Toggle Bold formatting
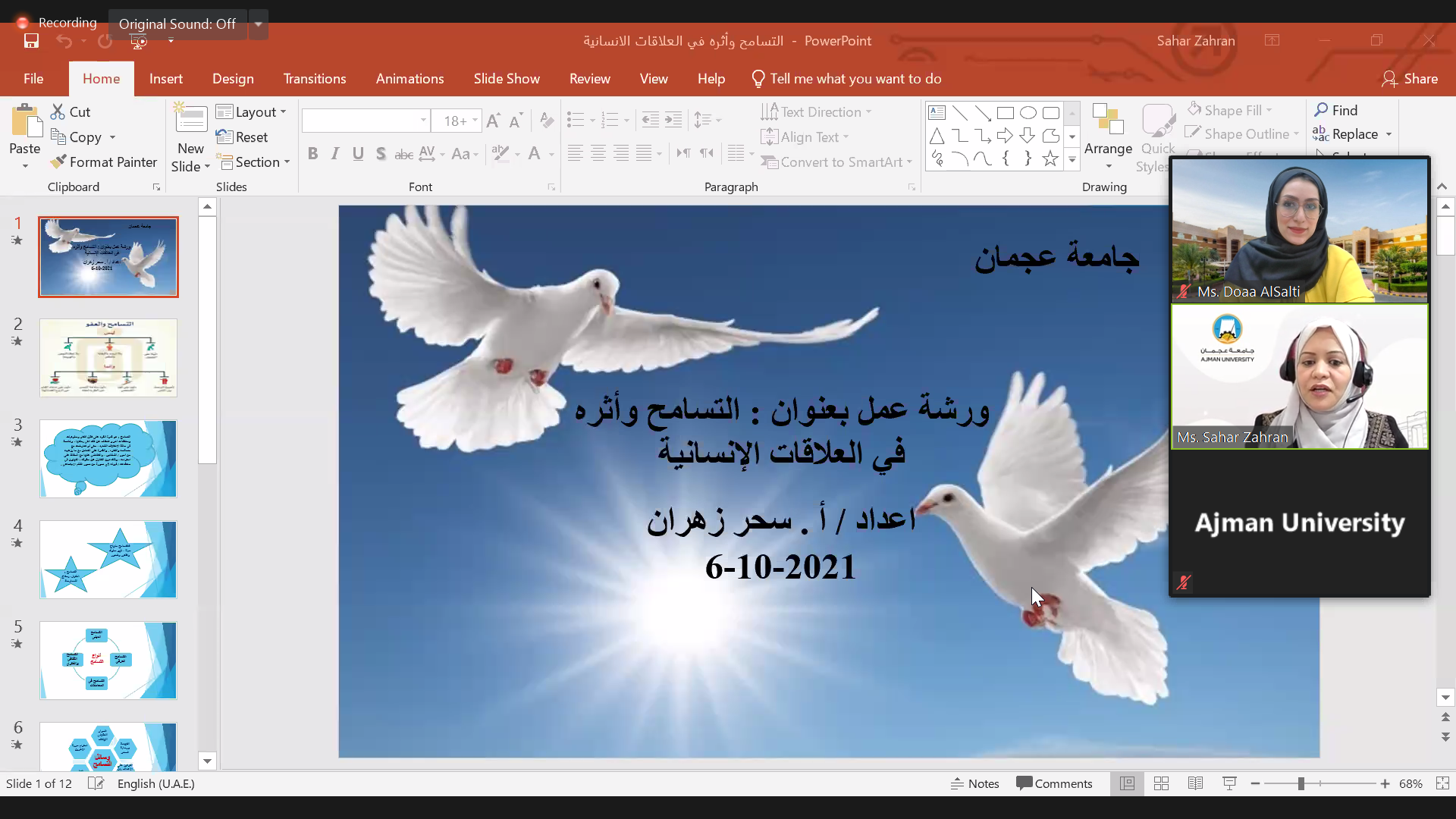Viewport: 1456px width, 819px height. [x=312, y=154]
